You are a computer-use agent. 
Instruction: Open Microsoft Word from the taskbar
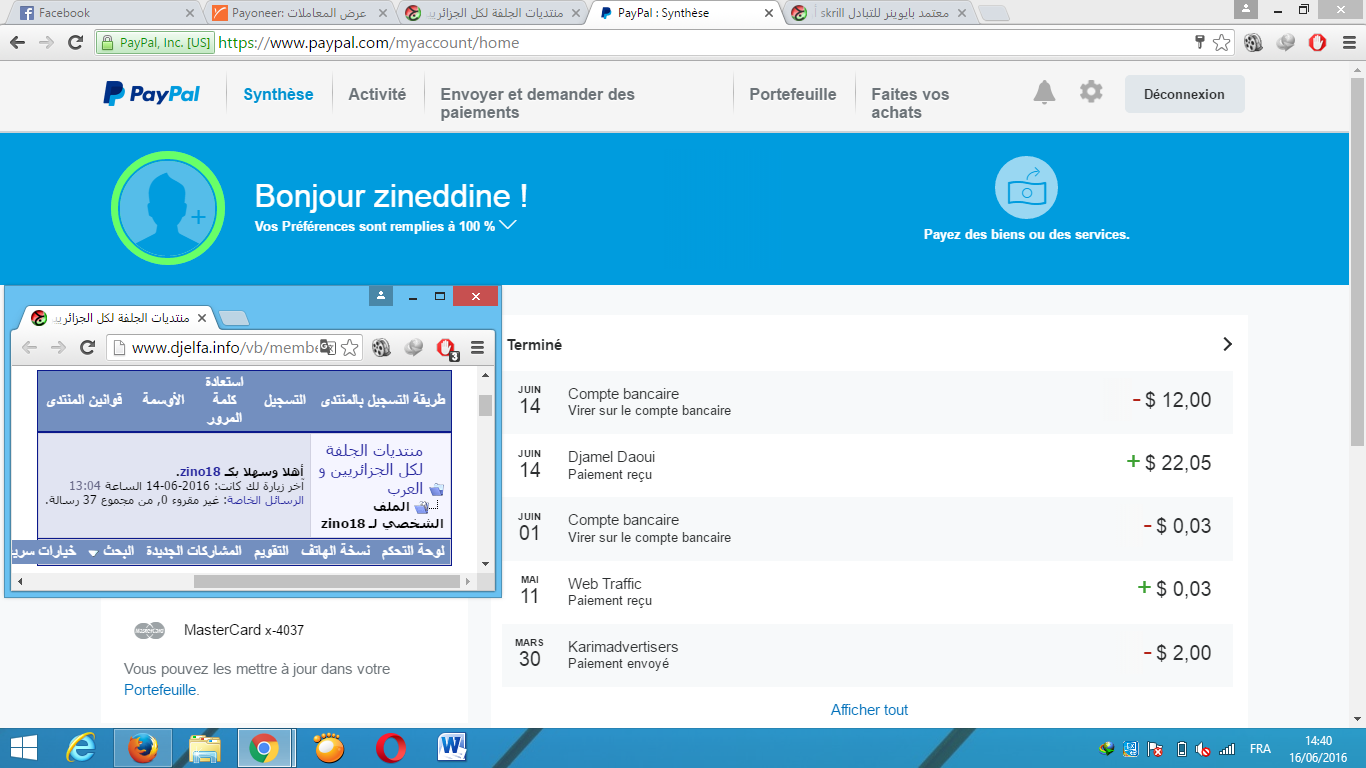452,748
